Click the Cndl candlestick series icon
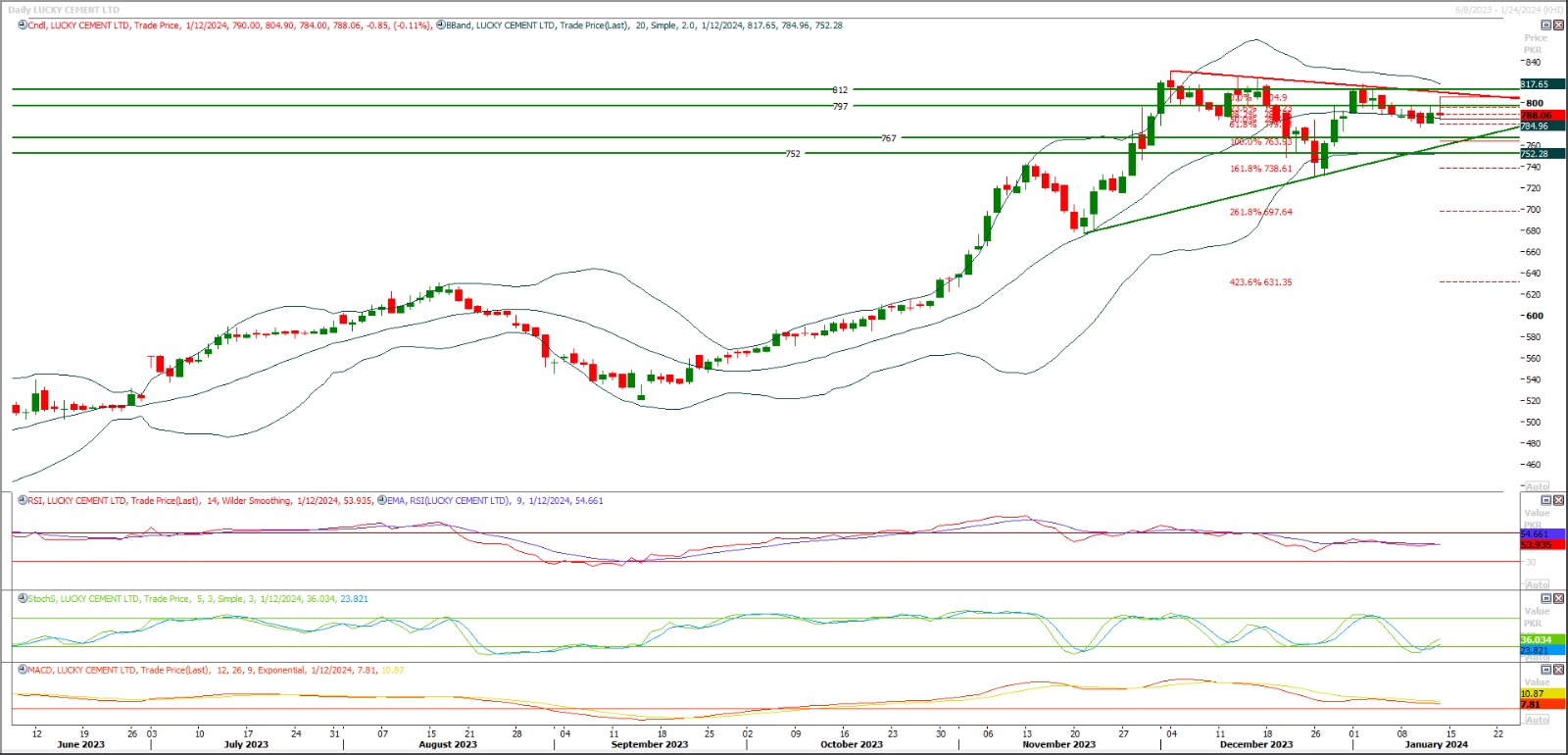This screenshot has height=755, width=1568. tap(23, 25)
